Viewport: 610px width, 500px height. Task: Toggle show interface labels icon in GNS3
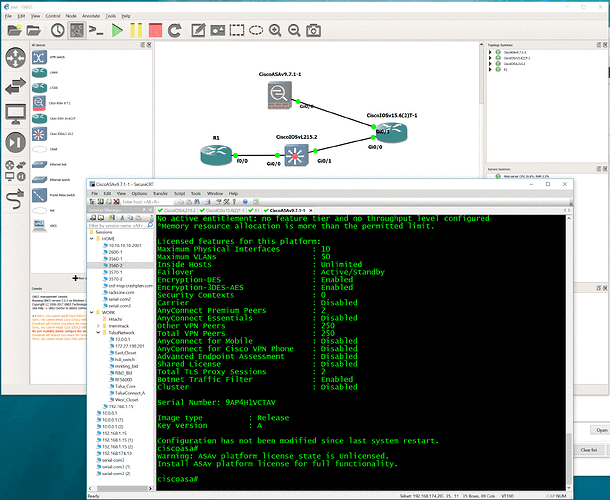coord(77,30)
